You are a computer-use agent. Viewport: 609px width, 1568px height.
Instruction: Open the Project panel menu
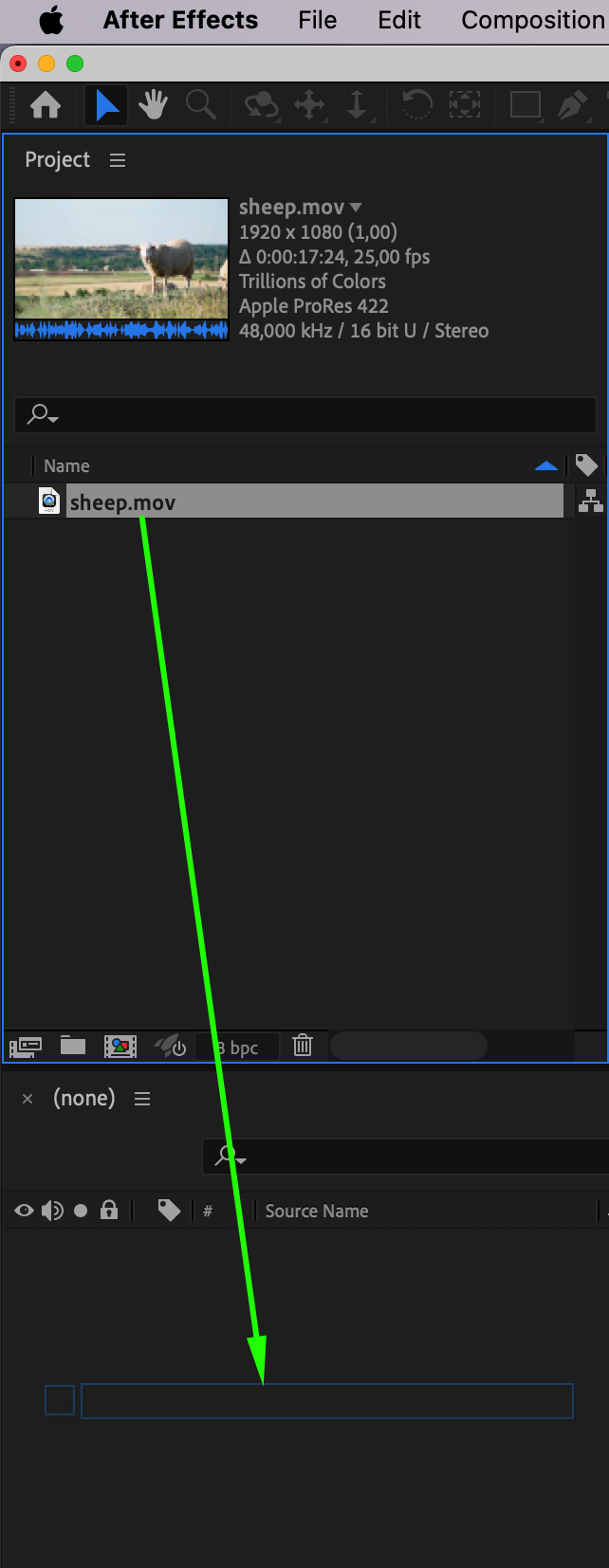[x=118, y=160]
